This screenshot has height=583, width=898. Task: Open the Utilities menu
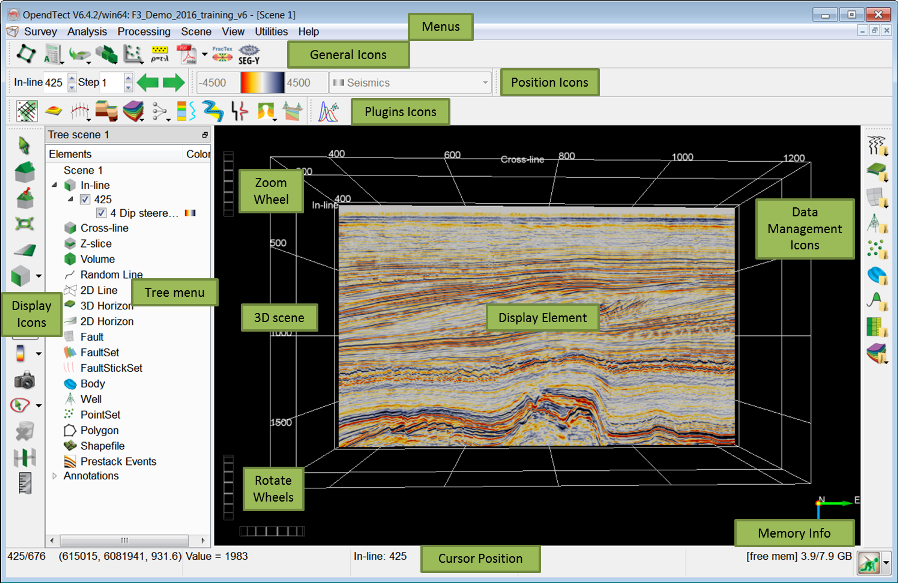[x=271, y=32]
